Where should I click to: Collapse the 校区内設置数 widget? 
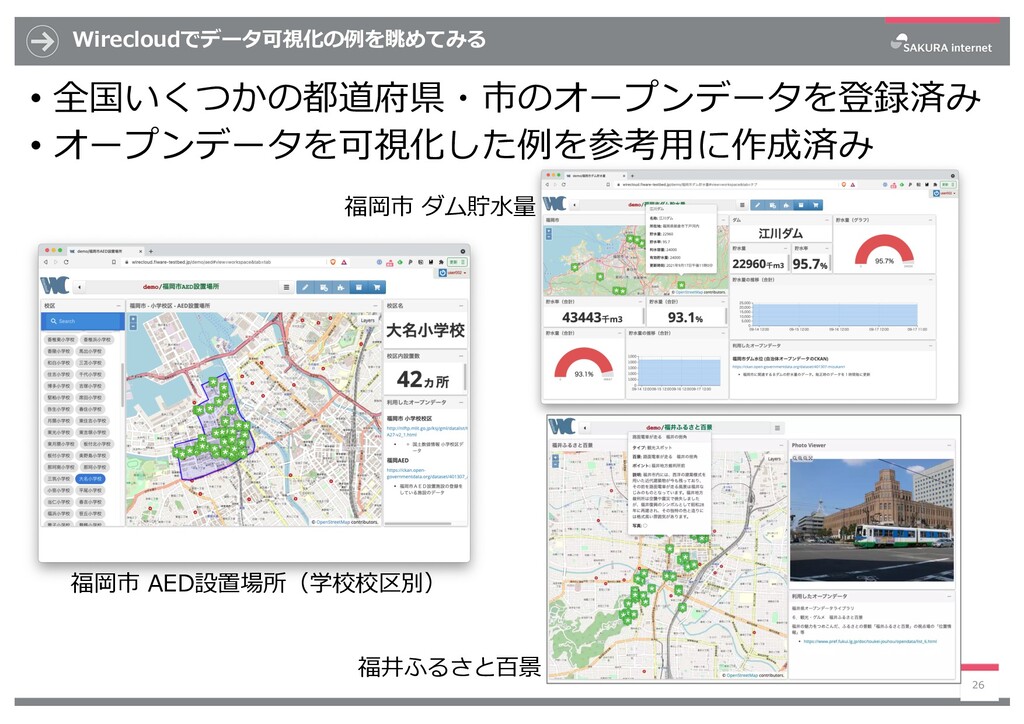pyautogui.click(x=460, y=356)
